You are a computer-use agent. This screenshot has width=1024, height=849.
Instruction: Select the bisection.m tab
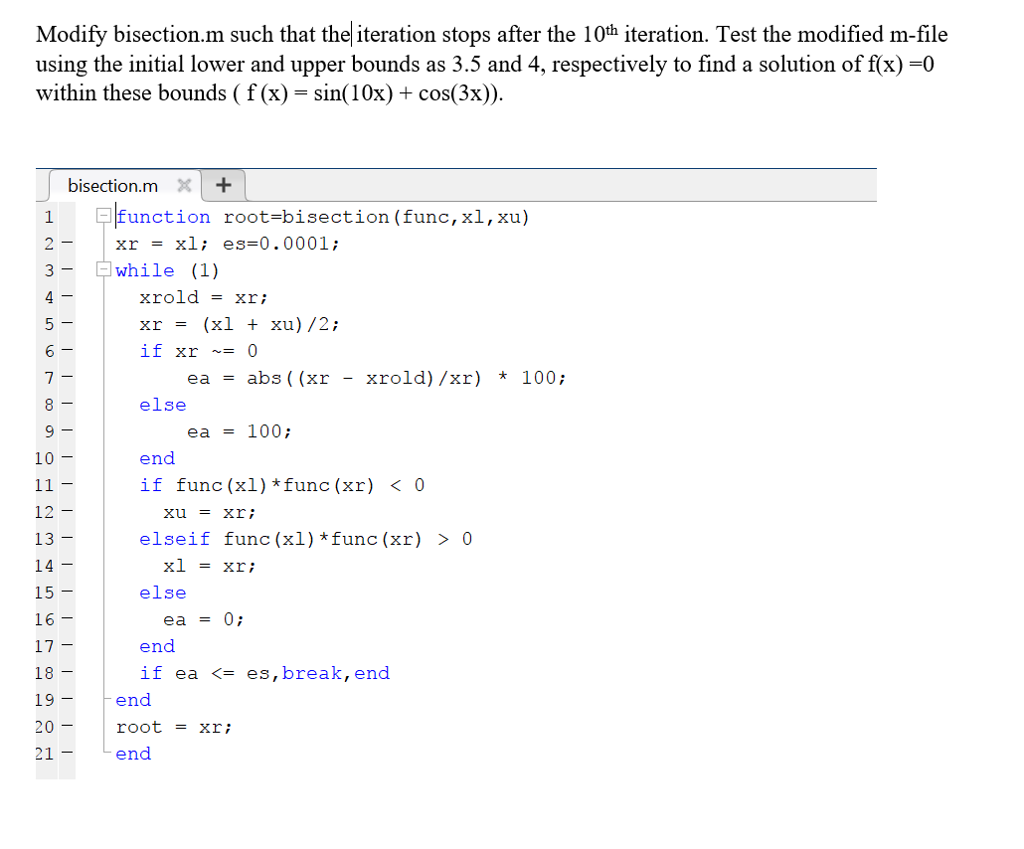click(x=113, y=185)
